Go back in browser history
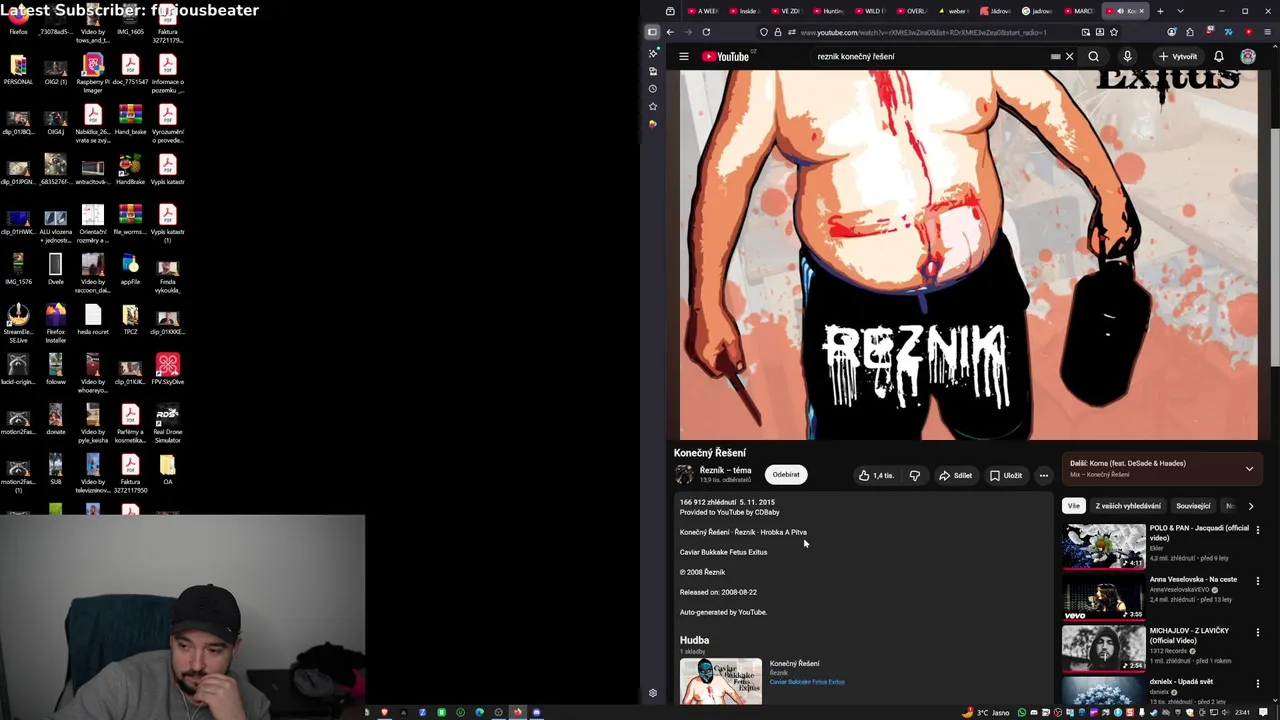This screenshot has width=1280, height=720. pyautogui.click(x=670, y=32)
